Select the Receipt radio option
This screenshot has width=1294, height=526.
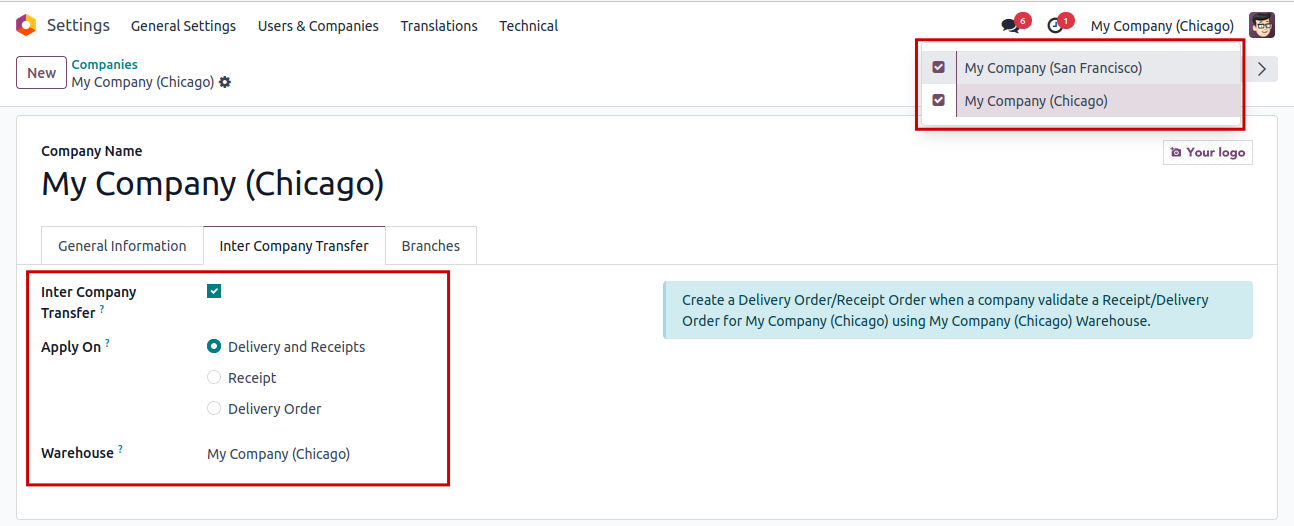[x=214, y=378]
